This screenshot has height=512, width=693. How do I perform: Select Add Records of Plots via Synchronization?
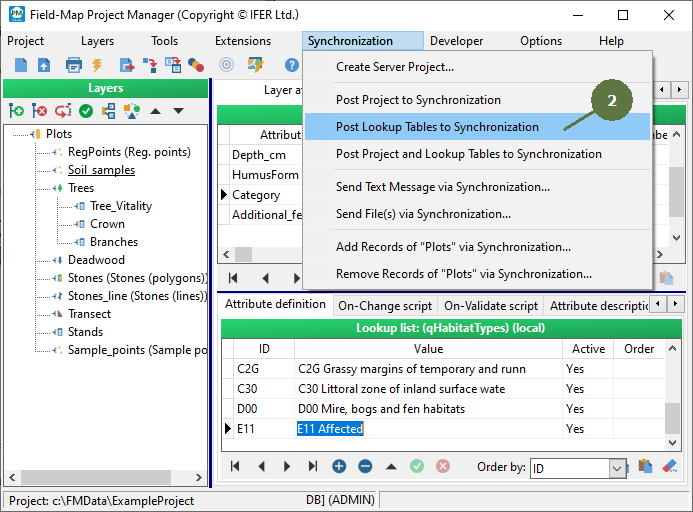[477, 247]
